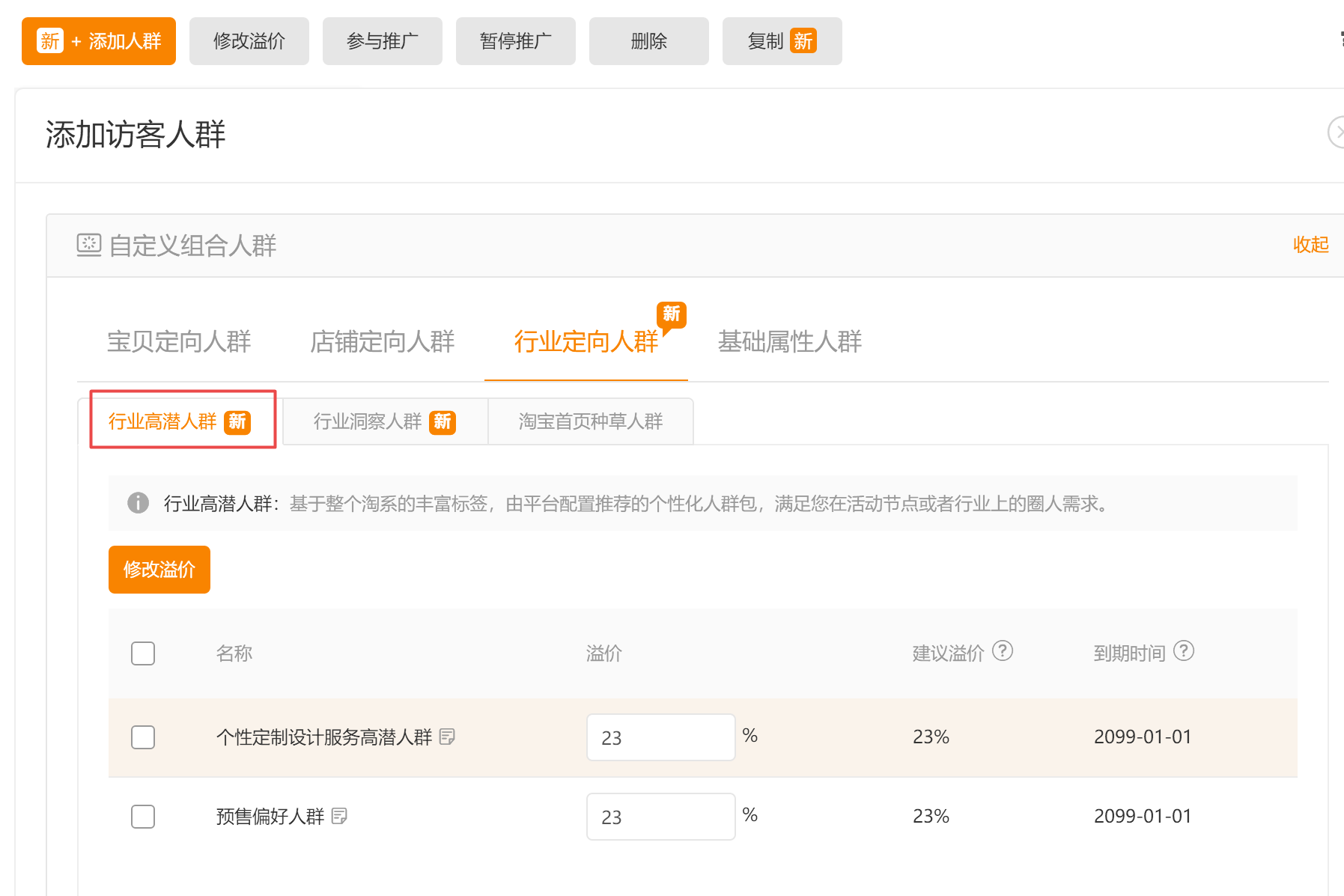Click 溢价 input for 预售偏好人群
The height and width of the screenshot is (896, 1344).
[x=661, y=817]
